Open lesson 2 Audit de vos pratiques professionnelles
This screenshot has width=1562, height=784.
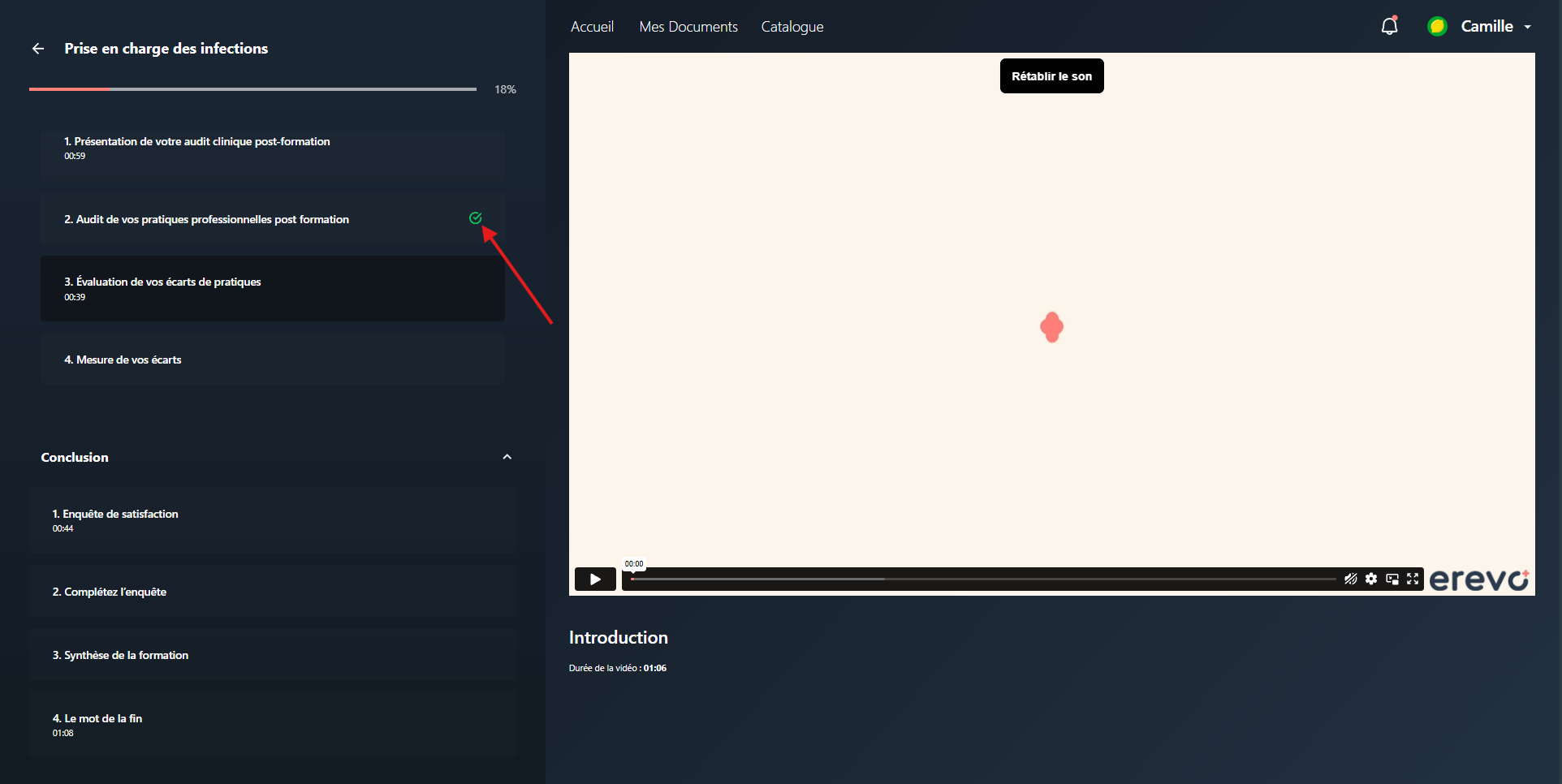tap(273, 219)
